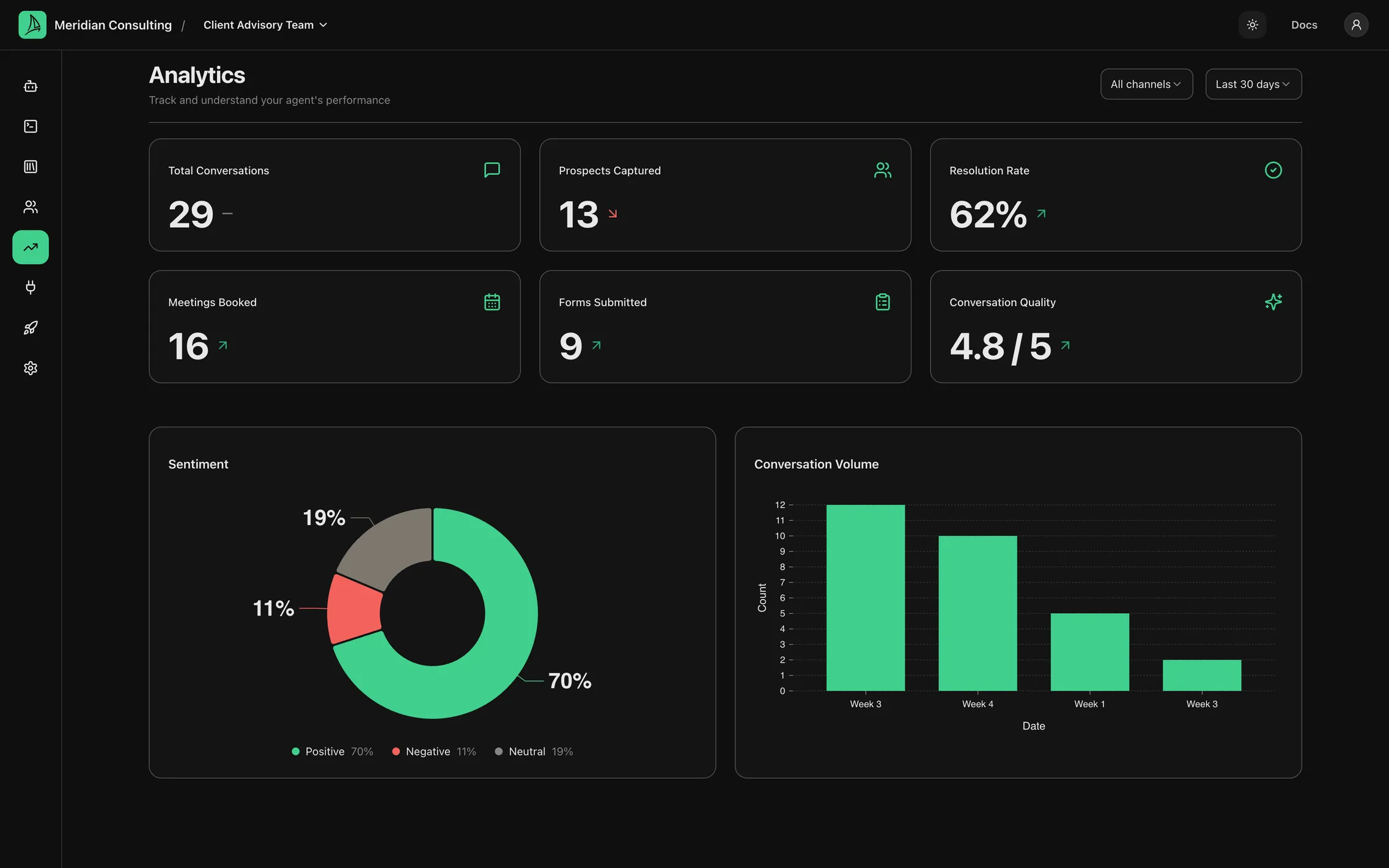Click the Meridian Consulting sailboat logo
Image resolution: width=1389 pixels, height=868 pixels.
point(32,25)
